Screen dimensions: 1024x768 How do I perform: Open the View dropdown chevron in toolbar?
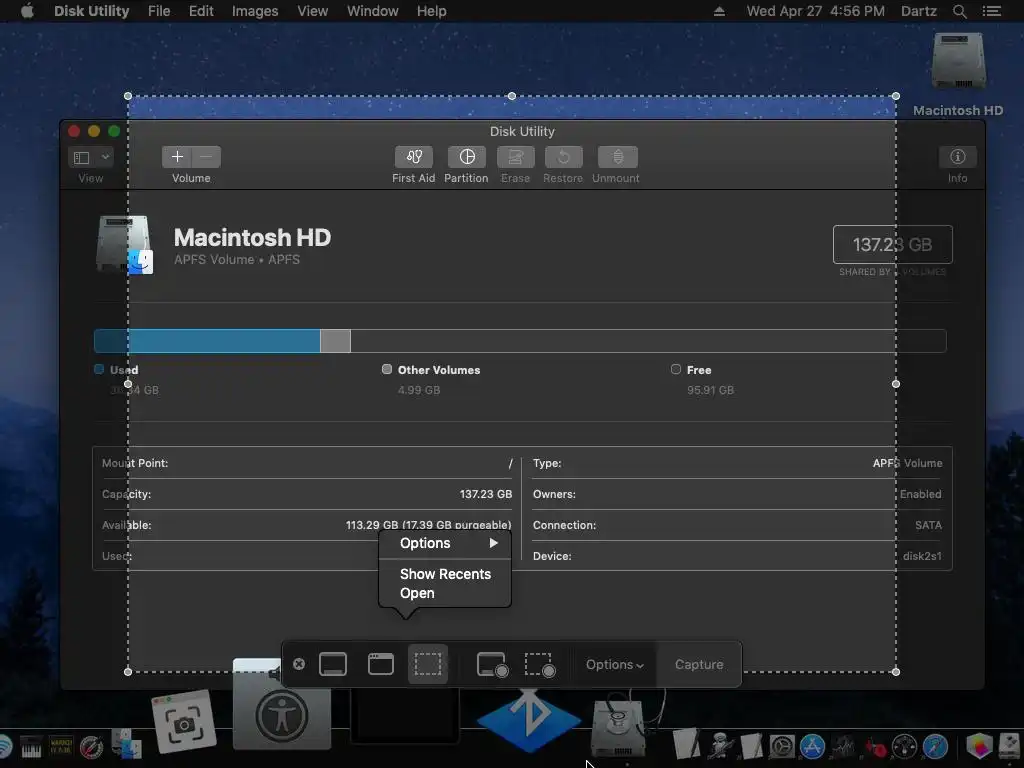(105, 157)
